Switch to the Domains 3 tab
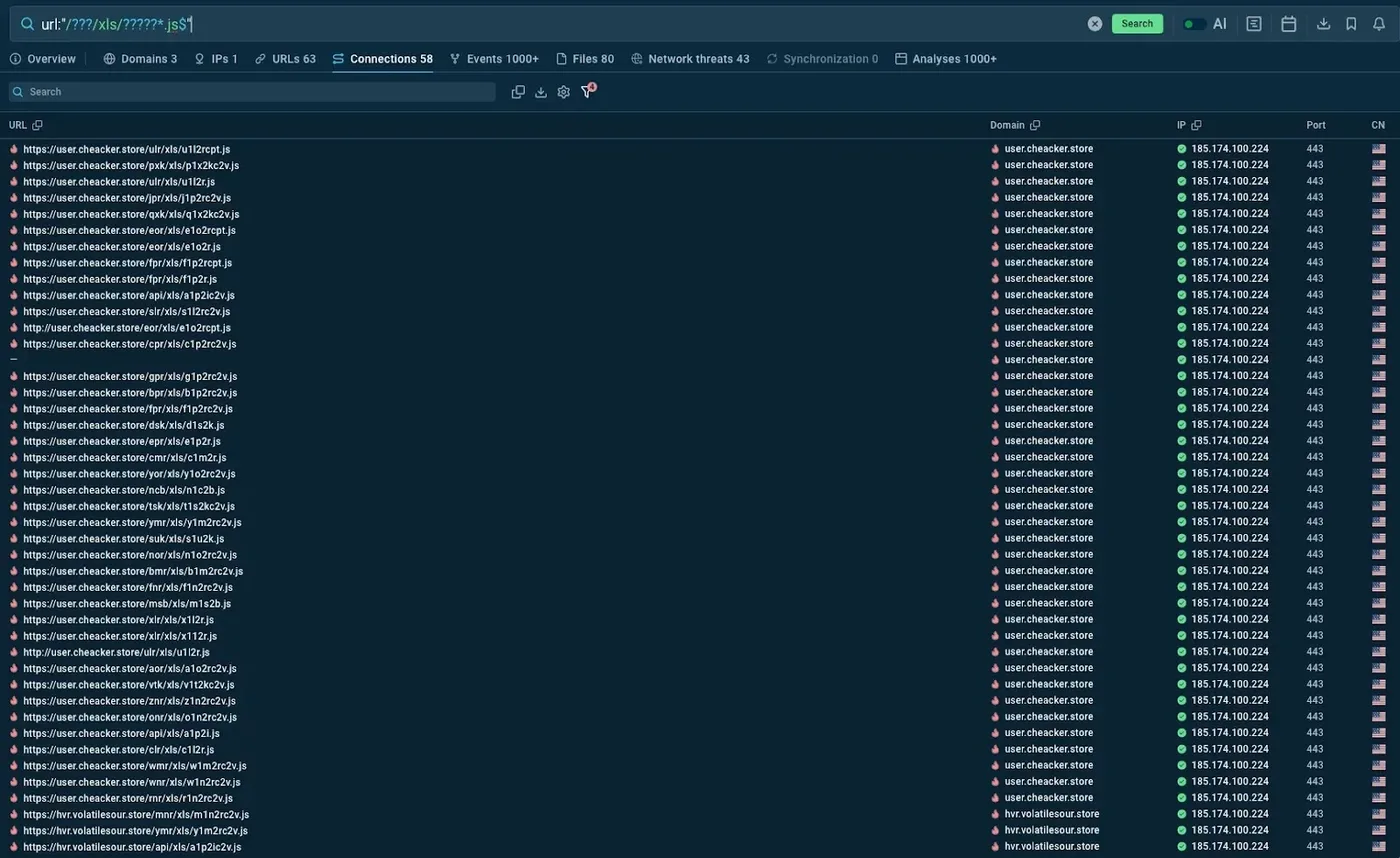This screenshot has width=1400, height=858. (x=140, y=59)
